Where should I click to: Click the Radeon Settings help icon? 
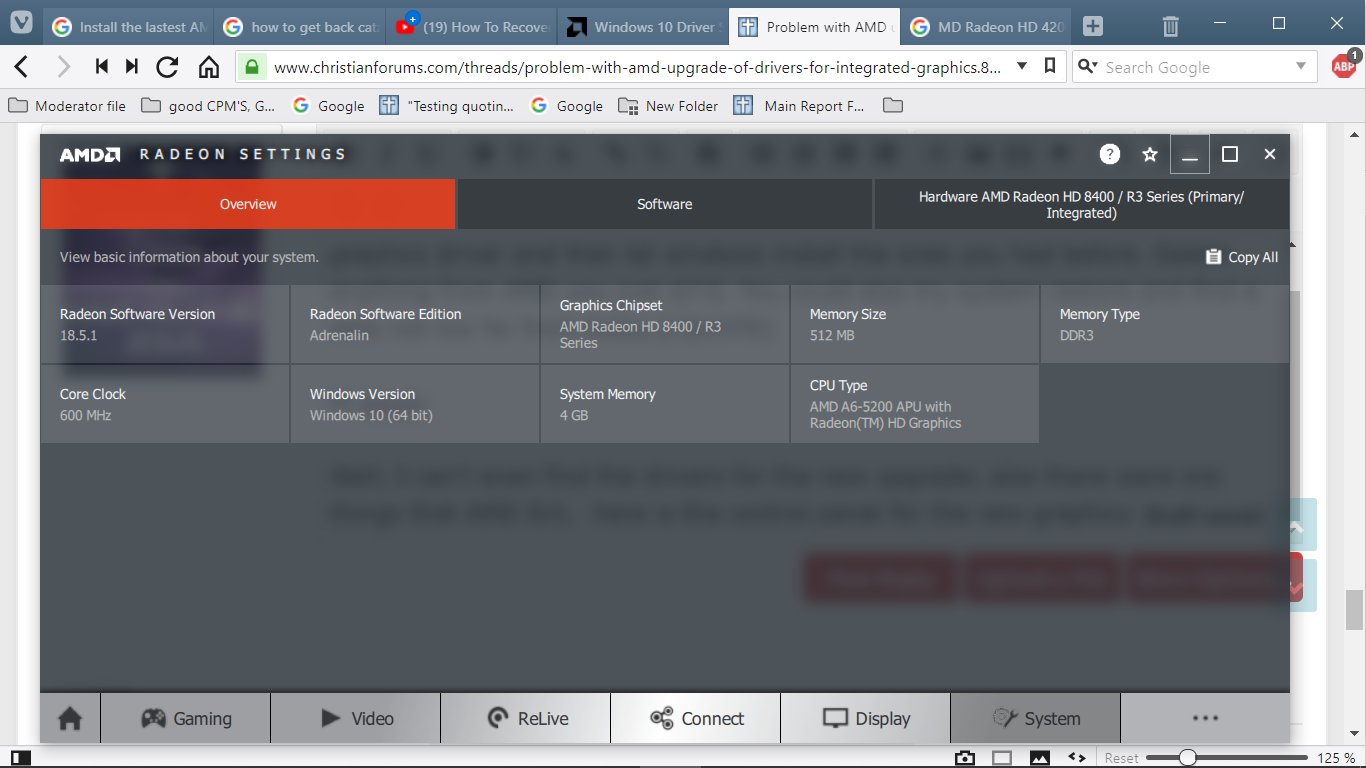1109,154
